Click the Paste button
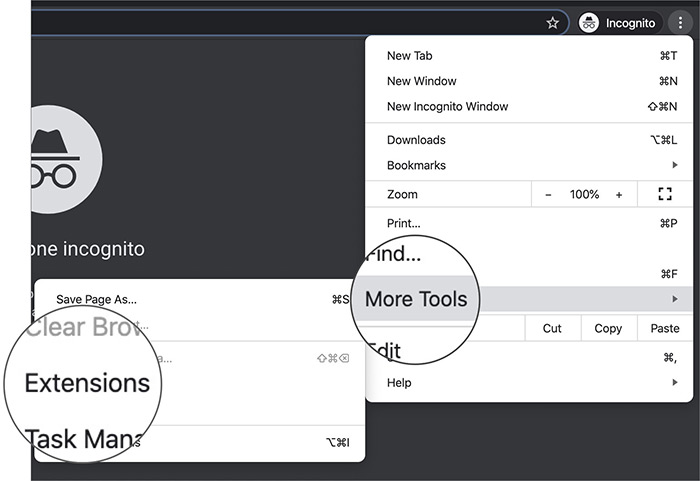Screen dimensions: 700x481 coord(664,328)
